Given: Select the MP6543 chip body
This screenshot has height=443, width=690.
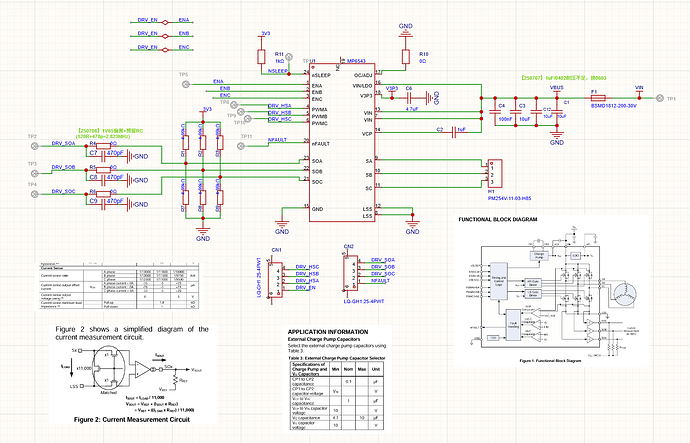Looking at the screenshot, I should tap(342, 143).
